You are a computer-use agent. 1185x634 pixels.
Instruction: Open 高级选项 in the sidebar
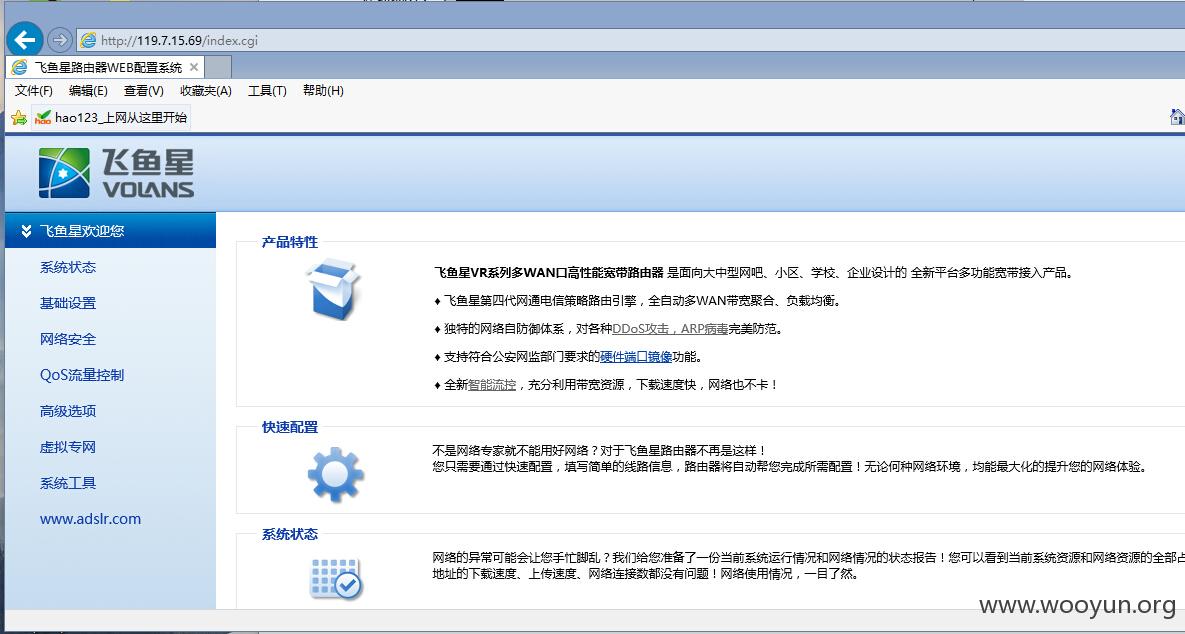68,411
